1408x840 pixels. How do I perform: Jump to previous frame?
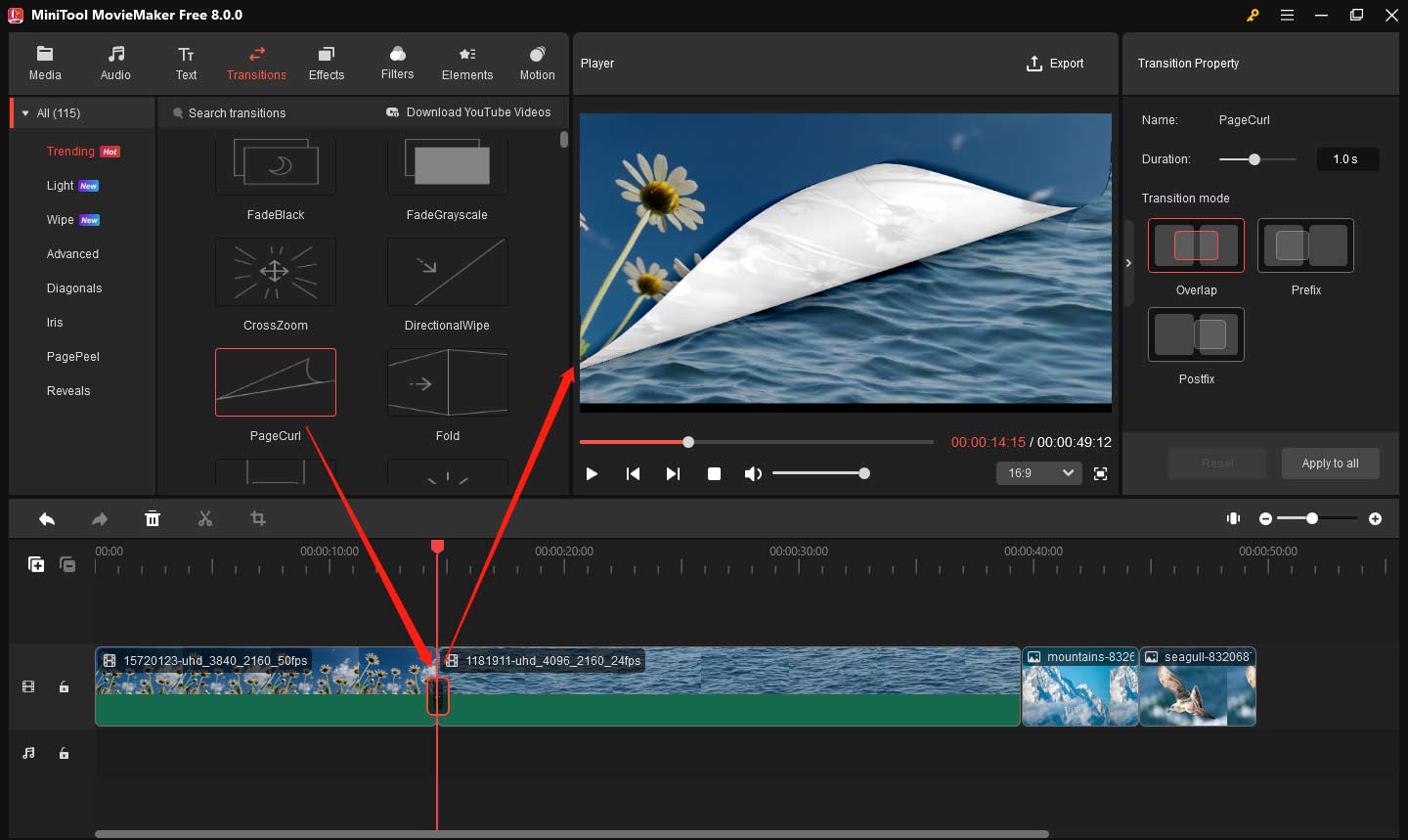(633, 473)
